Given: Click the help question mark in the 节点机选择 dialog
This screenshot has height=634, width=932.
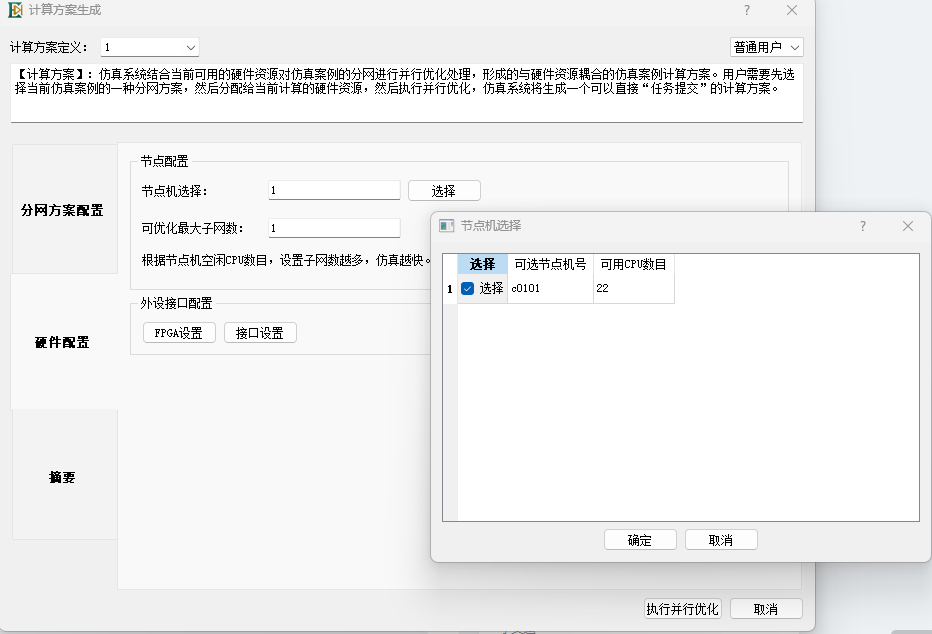Looking at the screenshot, I should (x=863, y=226).
